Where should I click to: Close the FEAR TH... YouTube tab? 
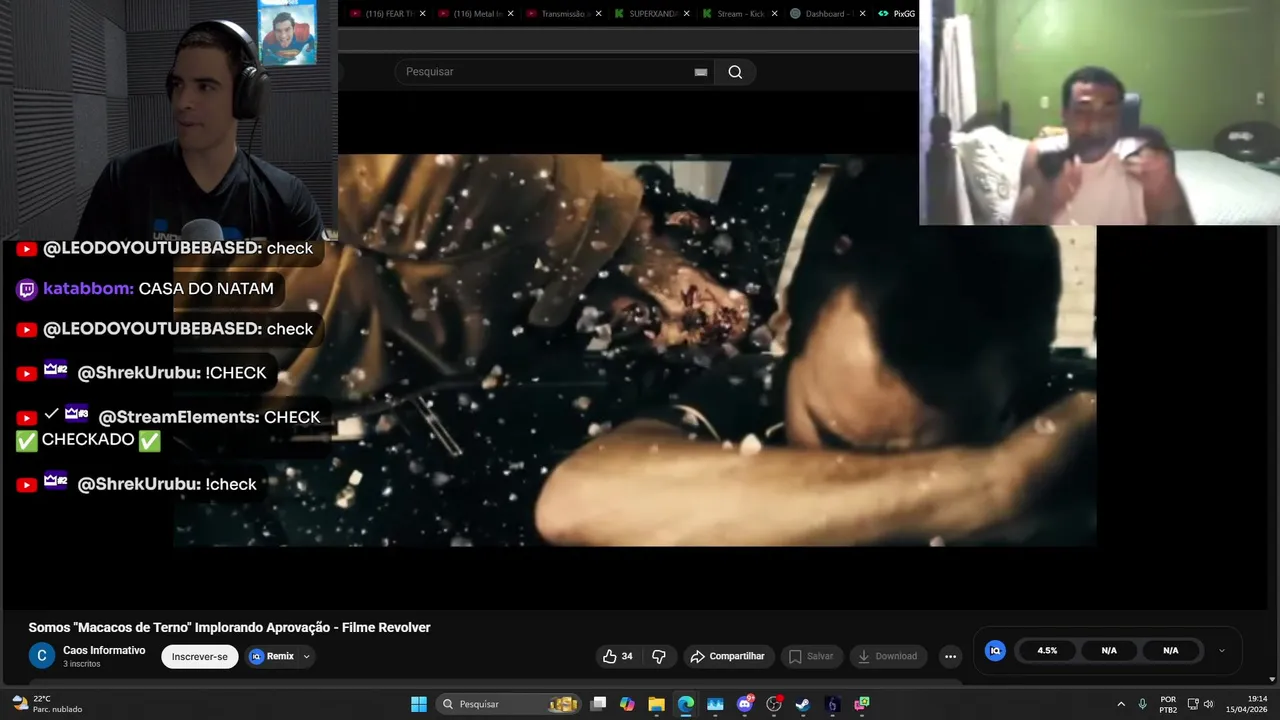click(422, 14)
